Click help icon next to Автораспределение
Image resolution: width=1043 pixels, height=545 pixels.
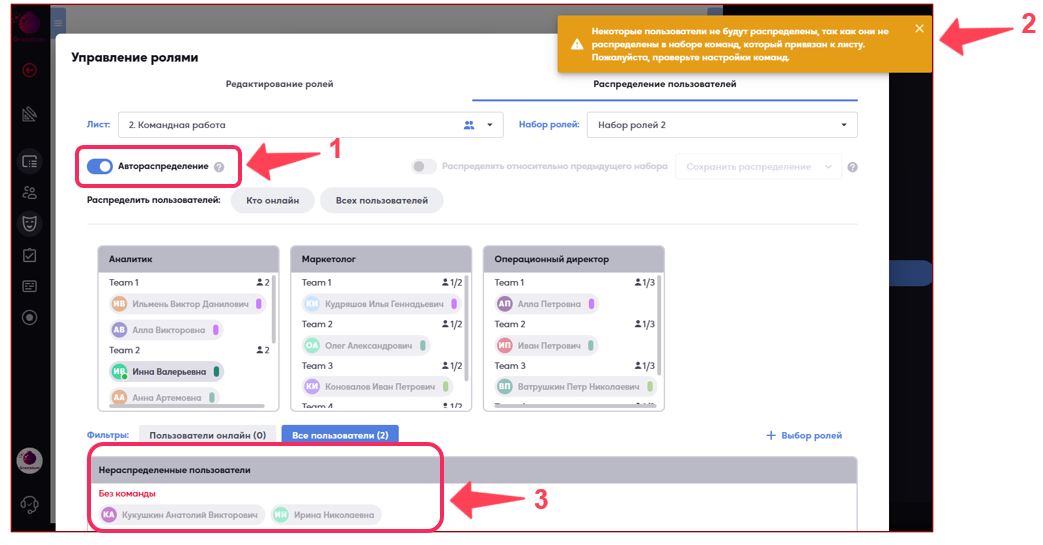[219, 167]
